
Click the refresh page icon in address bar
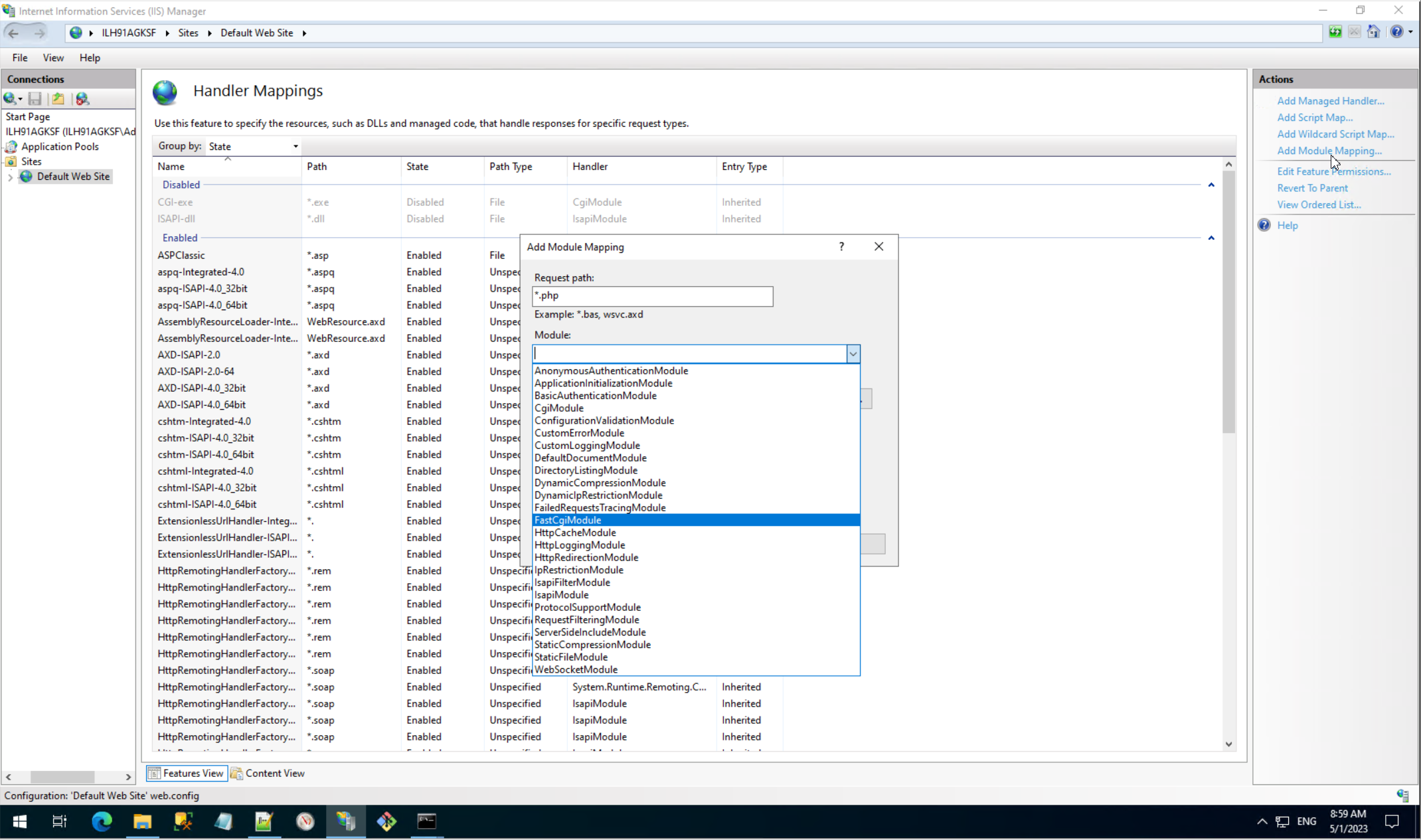tap(1335, 32)
